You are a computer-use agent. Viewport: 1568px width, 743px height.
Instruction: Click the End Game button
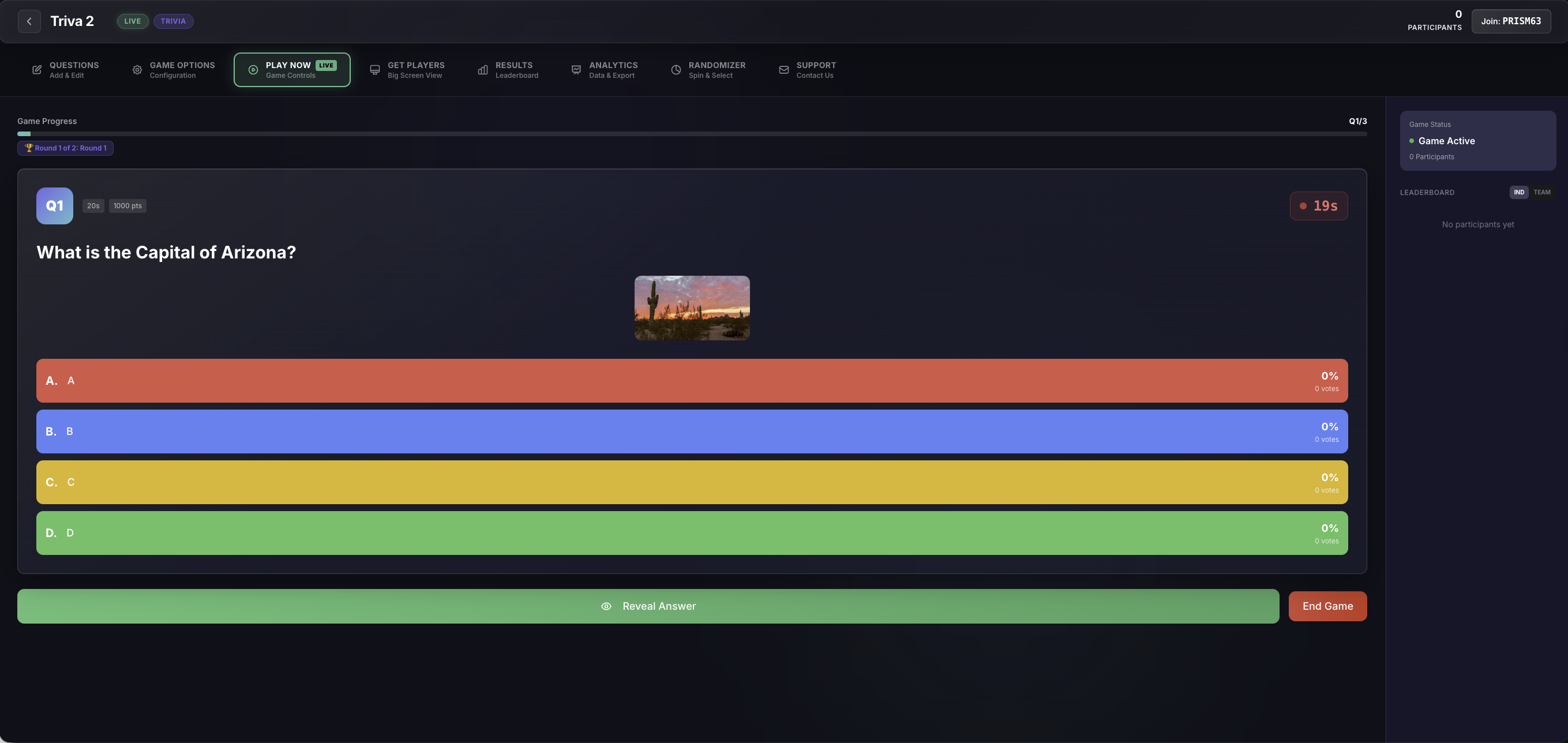click(x=1327, y=606)
